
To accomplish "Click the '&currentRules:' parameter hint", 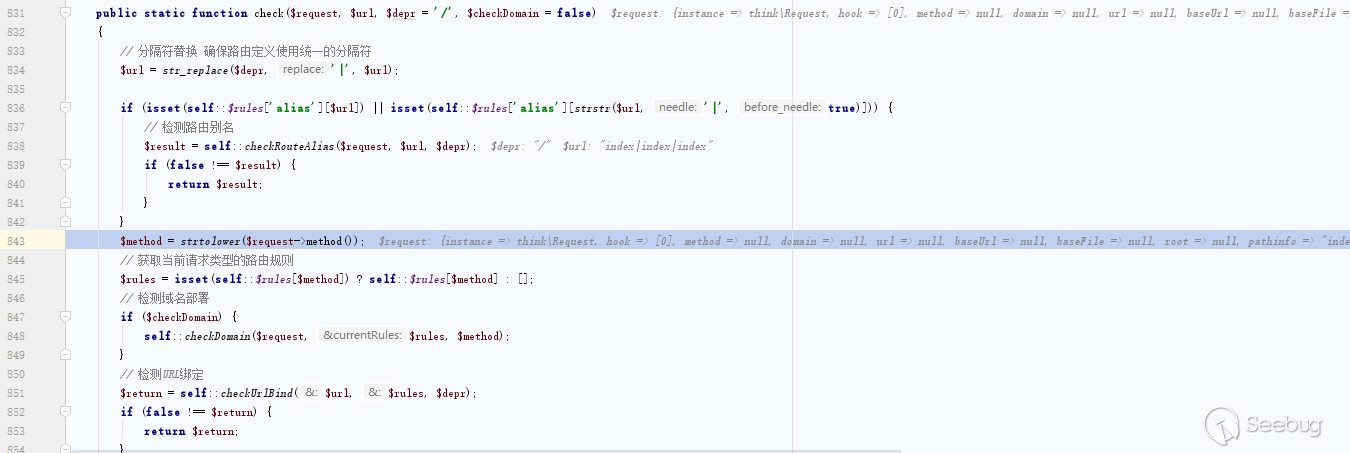I will point(361,336).
